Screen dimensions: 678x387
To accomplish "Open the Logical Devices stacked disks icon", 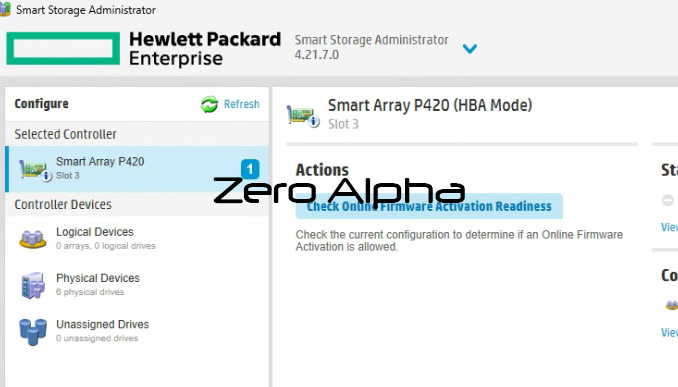I will point(32,239).
